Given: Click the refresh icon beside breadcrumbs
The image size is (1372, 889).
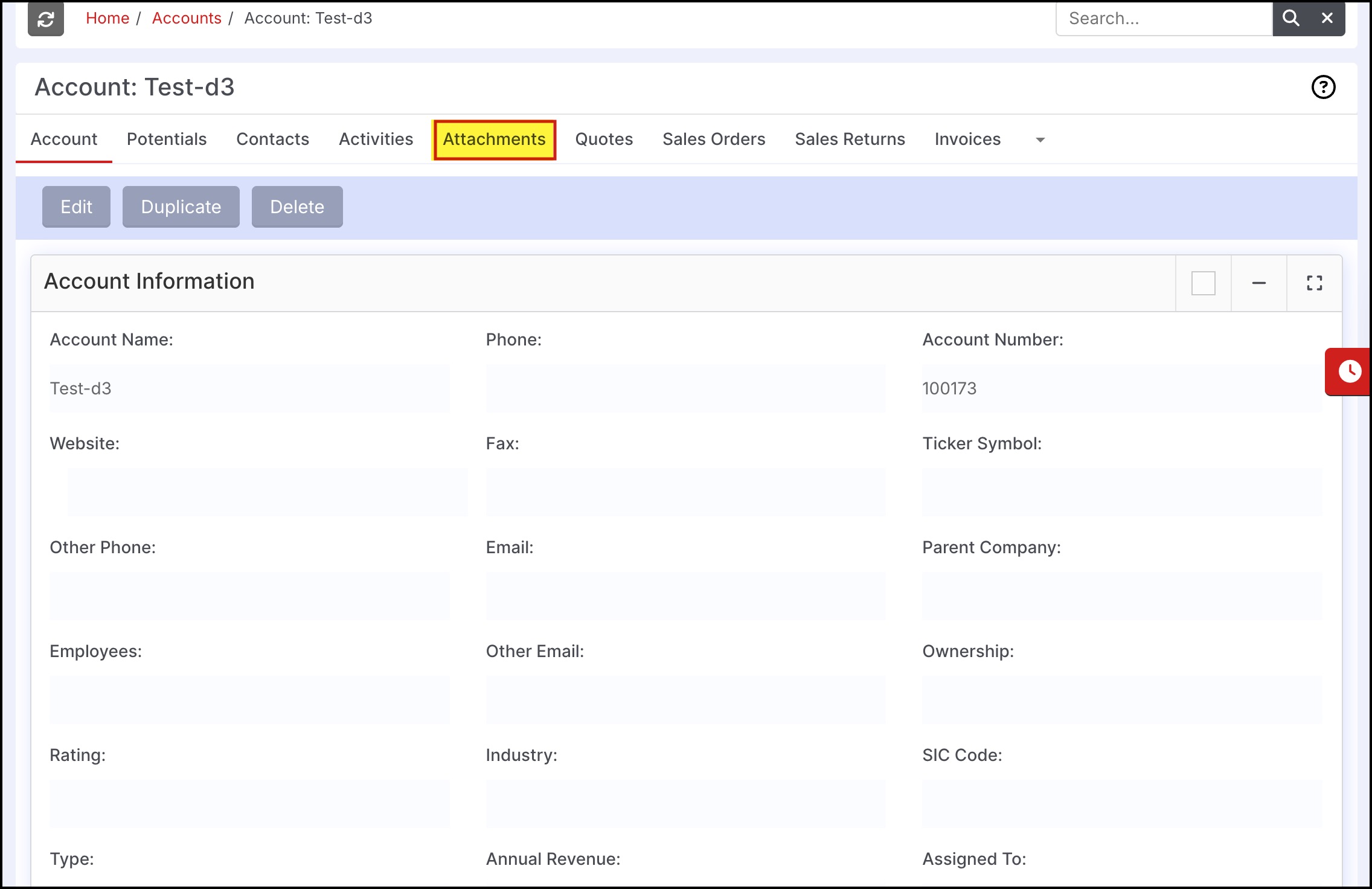Looking at the screenshot, I should (46, 19).
